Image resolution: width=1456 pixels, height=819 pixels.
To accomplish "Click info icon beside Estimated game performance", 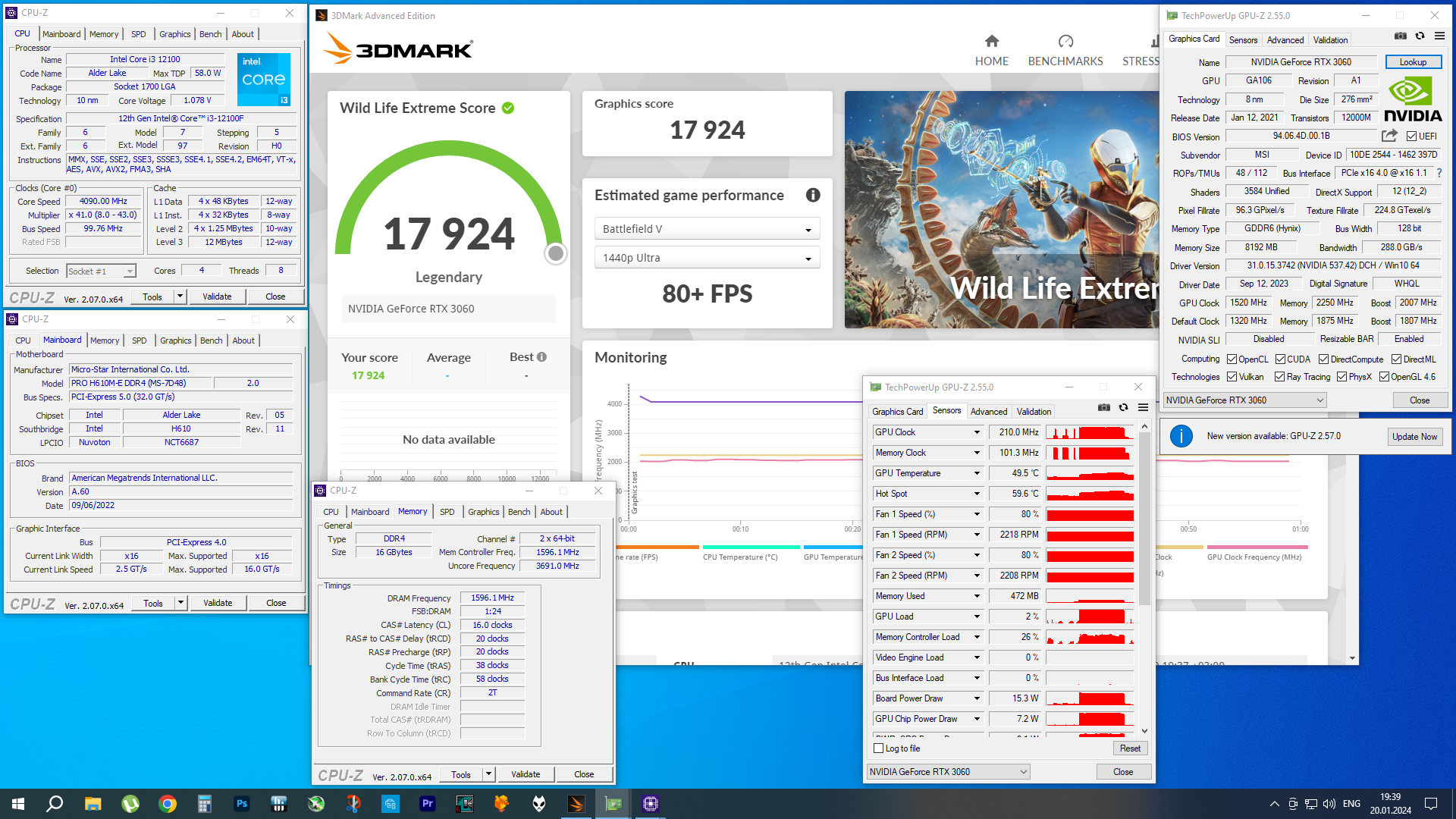I will [x=813, y=195].
